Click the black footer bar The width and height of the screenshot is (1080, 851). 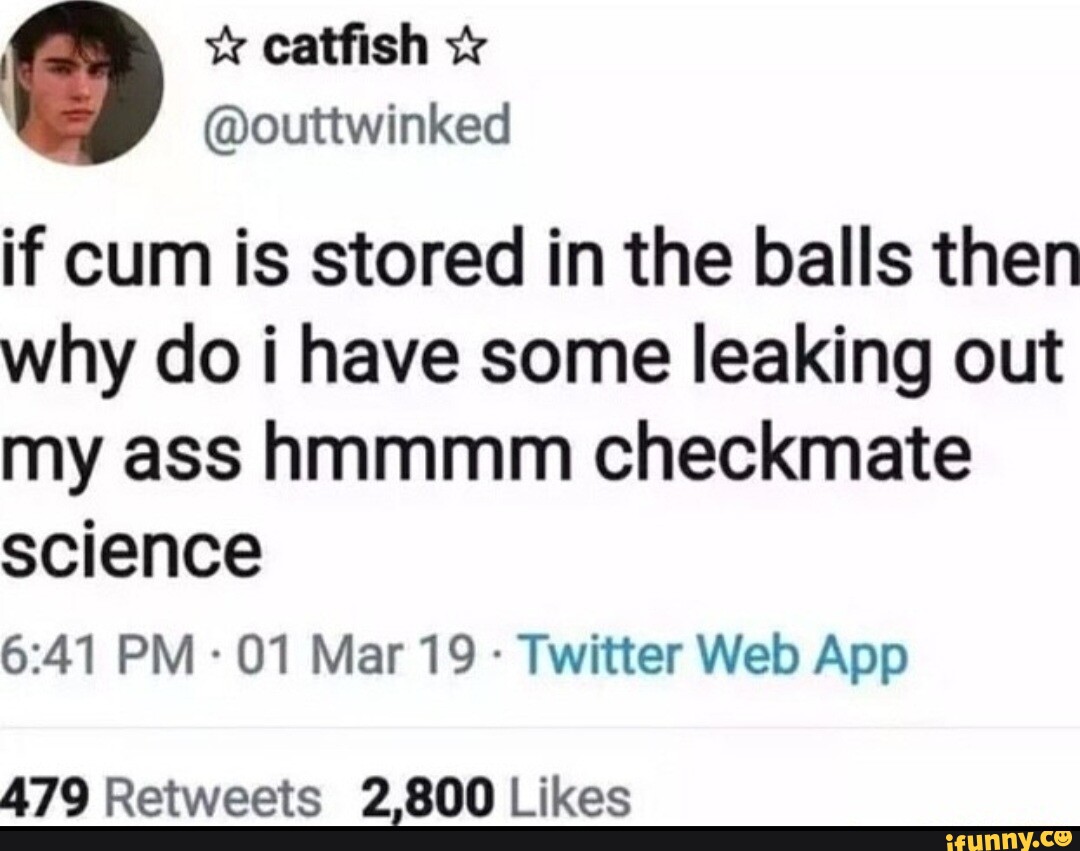(540, 839)
